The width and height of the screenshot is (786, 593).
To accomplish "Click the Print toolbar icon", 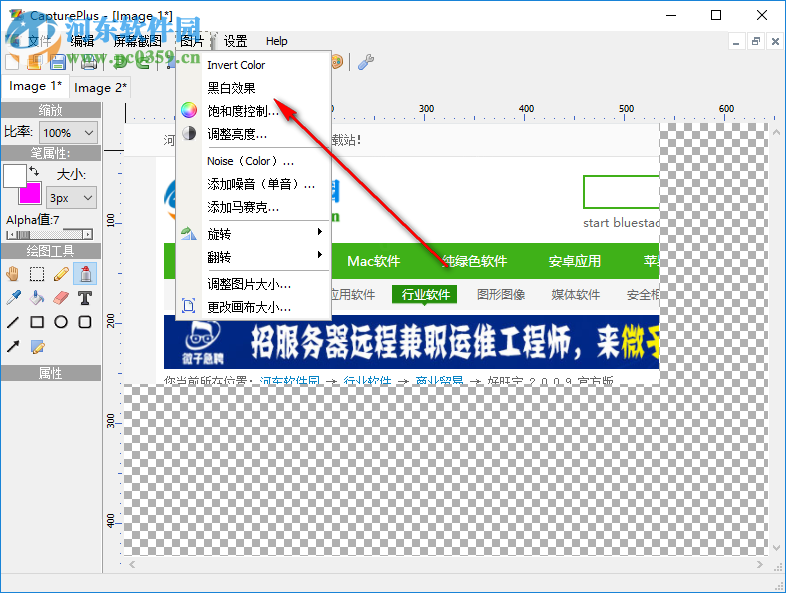I will [x=89, y=63].
